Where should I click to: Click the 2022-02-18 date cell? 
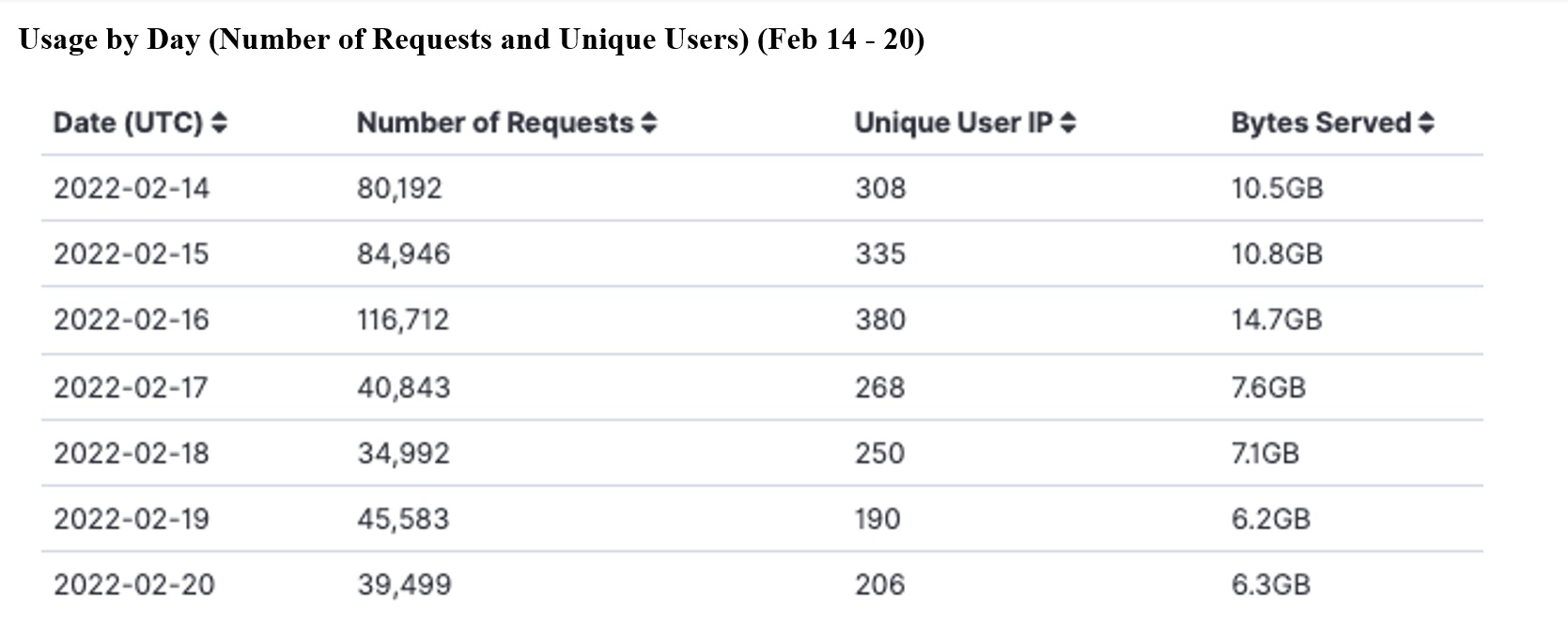tap(132, 453)
